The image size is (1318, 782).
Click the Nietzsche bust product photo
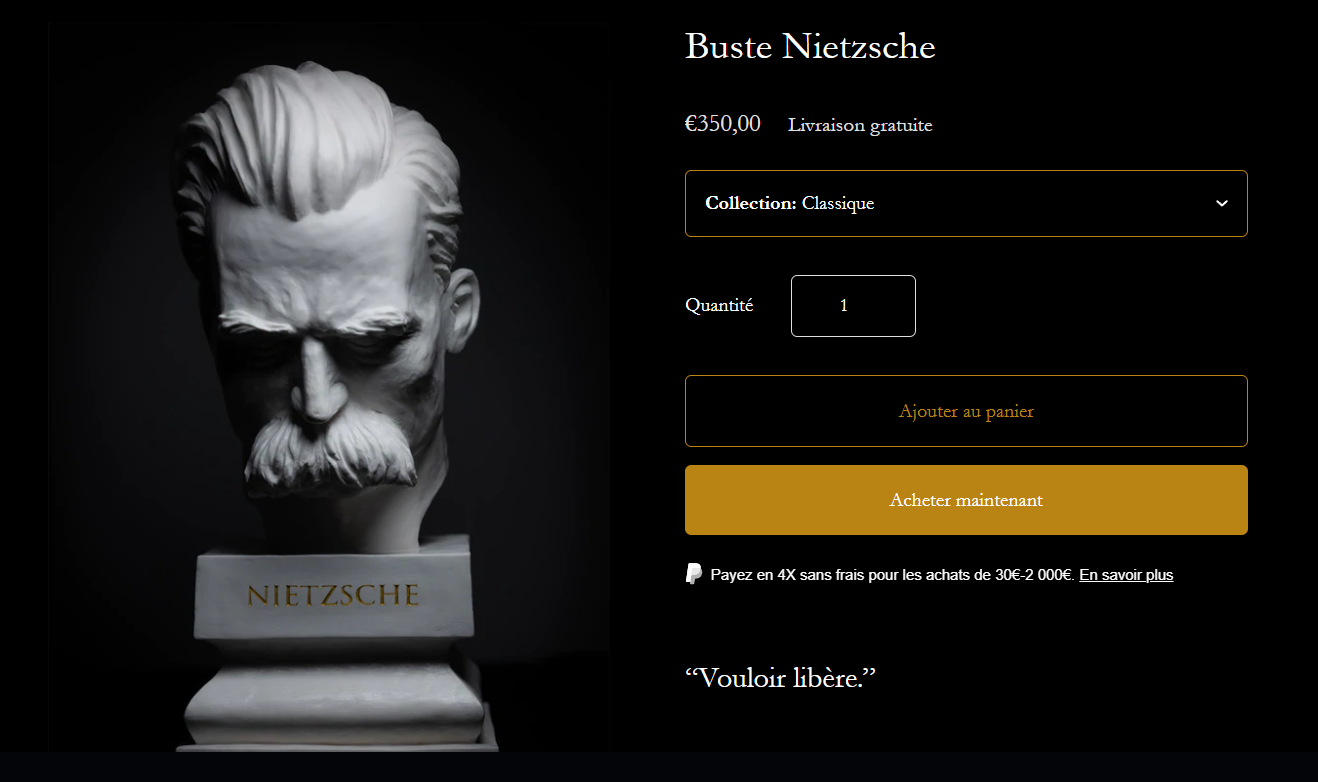[330, 388]
